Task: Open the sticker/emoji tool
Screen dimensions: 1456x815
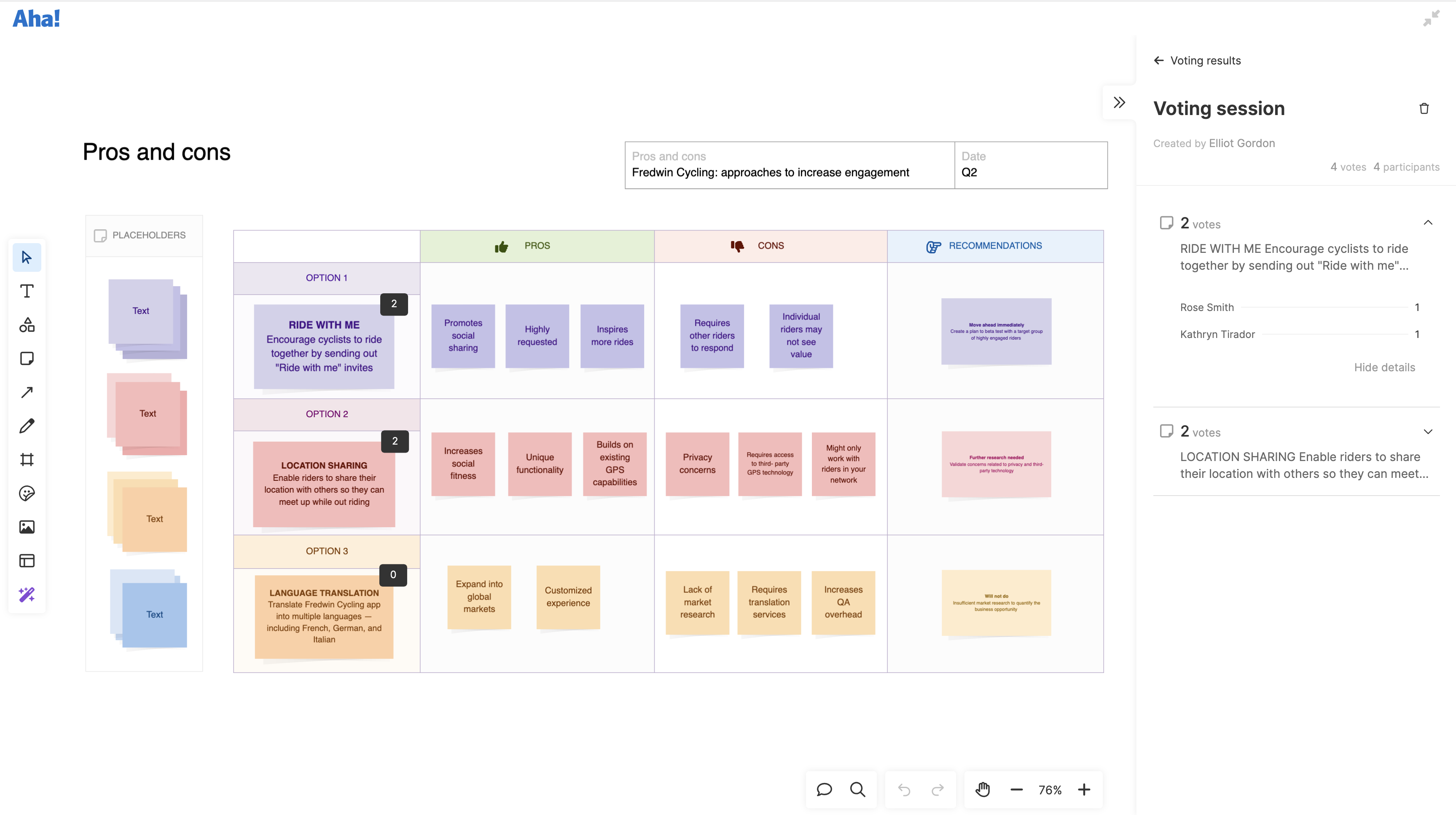Action: pyautogui.click(x=27, y=493)
